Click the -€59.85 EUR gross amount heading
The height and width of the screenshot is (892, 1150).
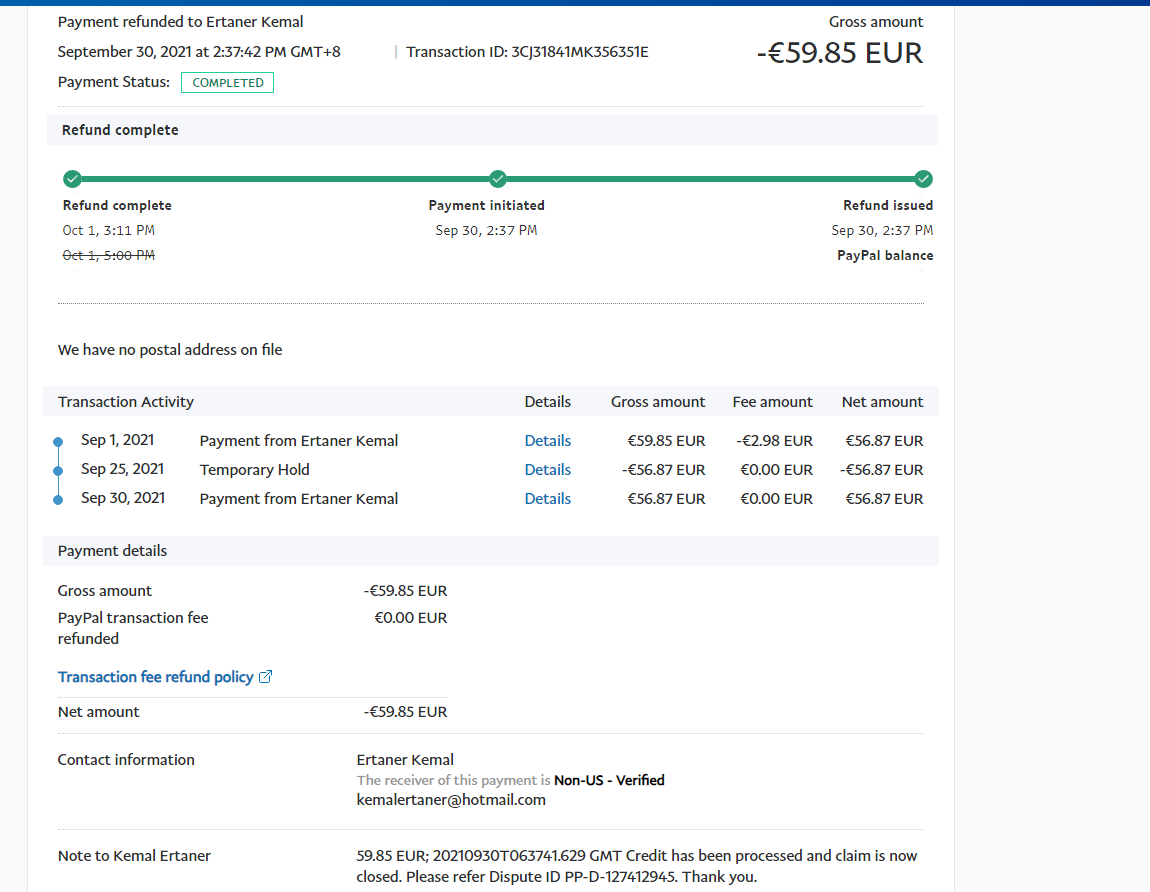(839, 53)
